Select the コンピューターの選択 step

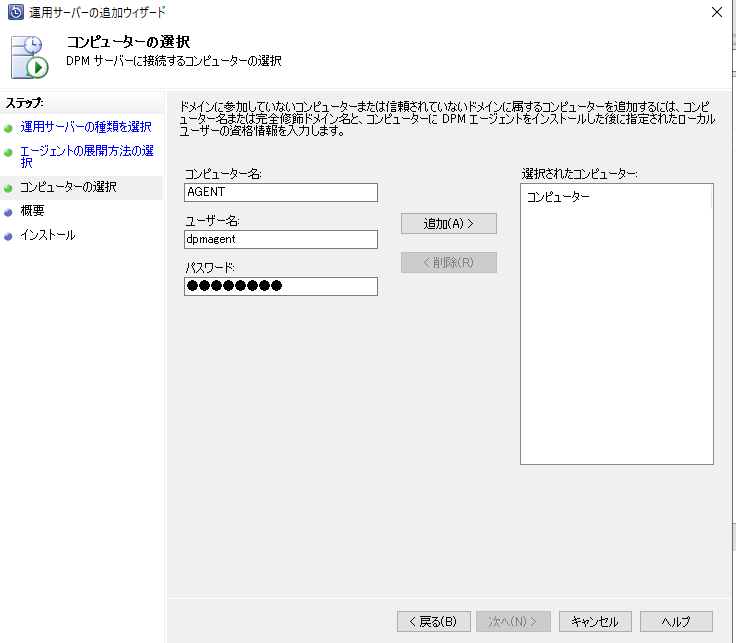(69, 187)
